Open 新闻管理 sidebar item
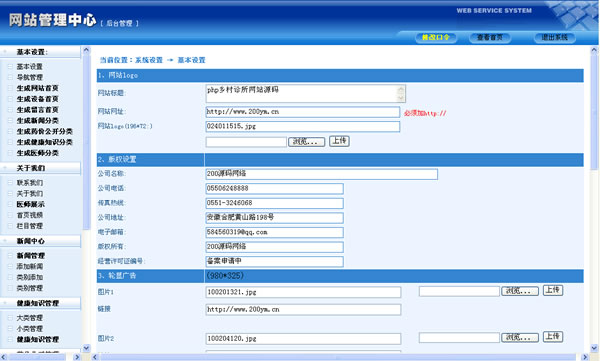This screenshot has height=361, width=600. [30, 255]
